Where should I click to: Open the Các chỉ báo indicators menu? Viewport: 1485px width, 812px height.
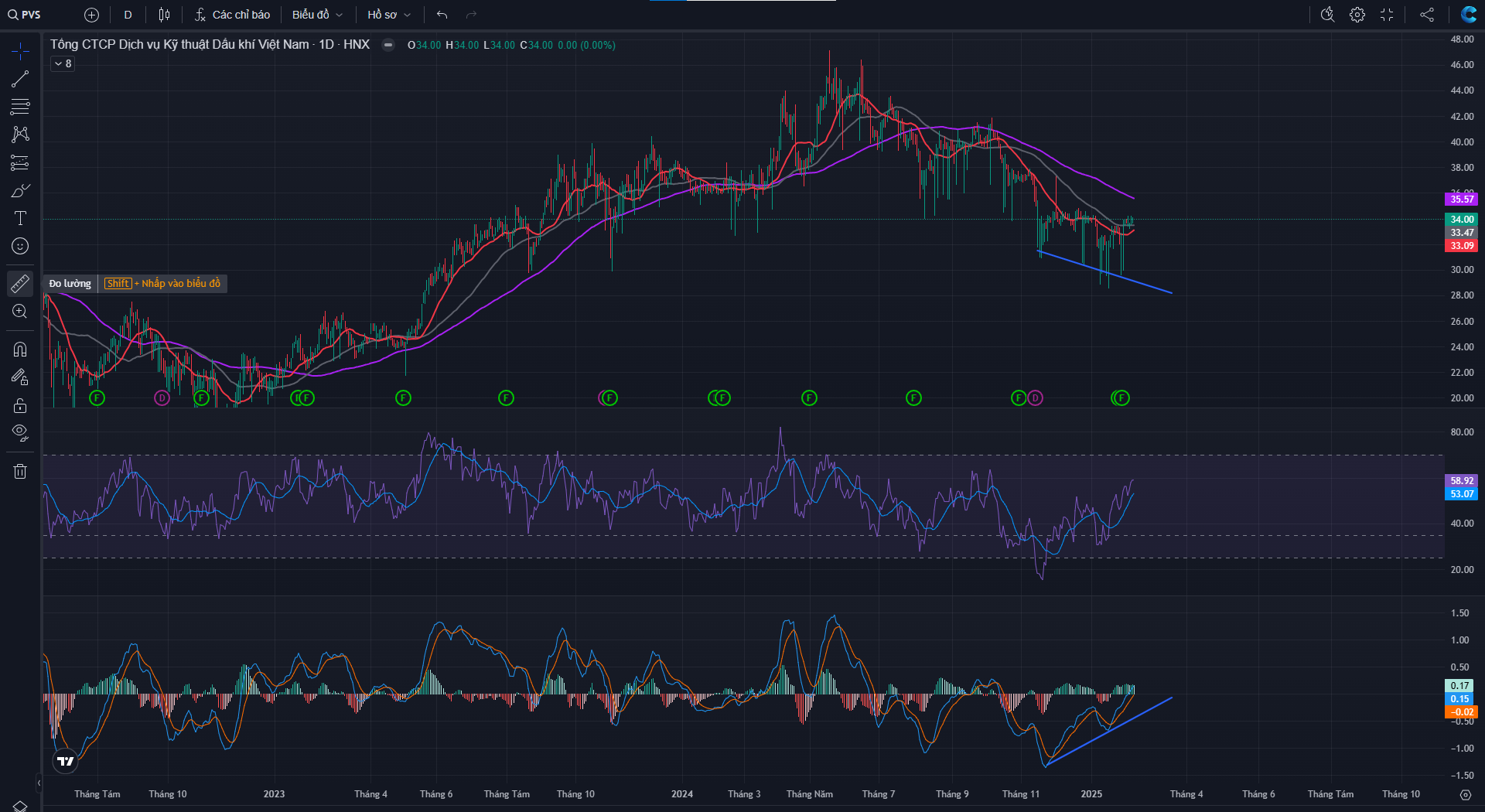(x=232, y=15)
